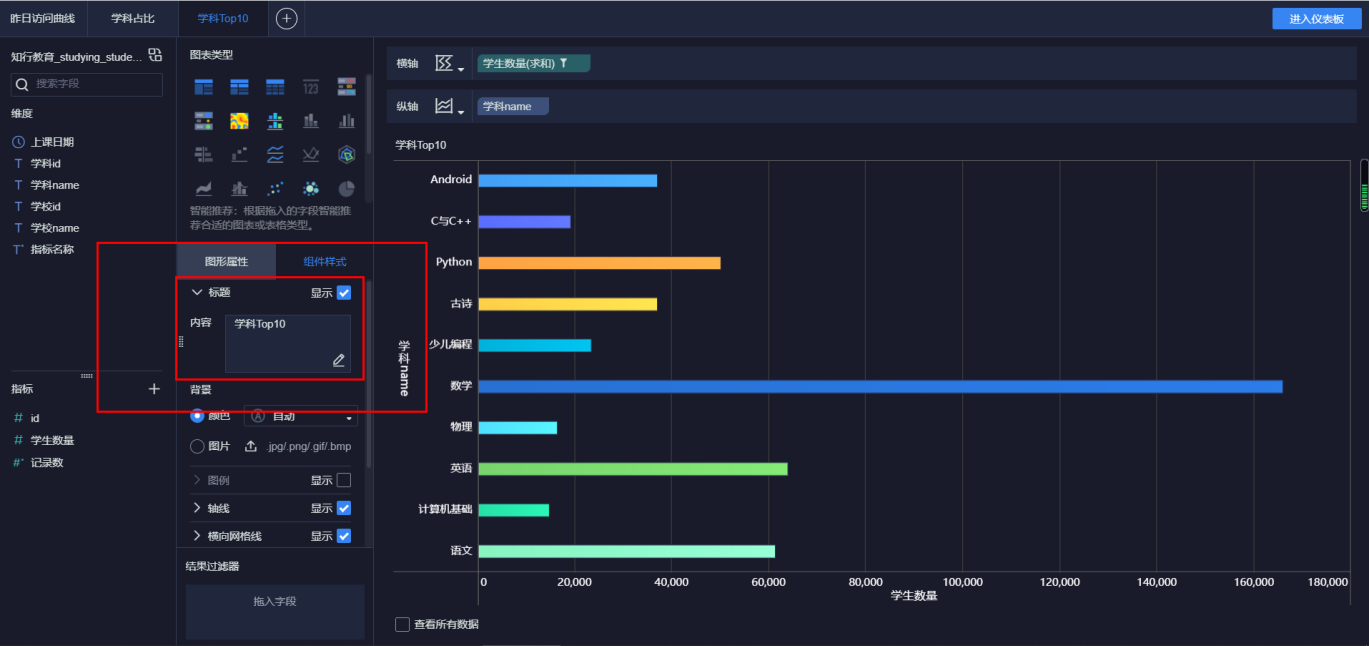Select the grouped table chart type
Image resolution: width=1369 pixels, height=646 pixels.
point(203,87)
